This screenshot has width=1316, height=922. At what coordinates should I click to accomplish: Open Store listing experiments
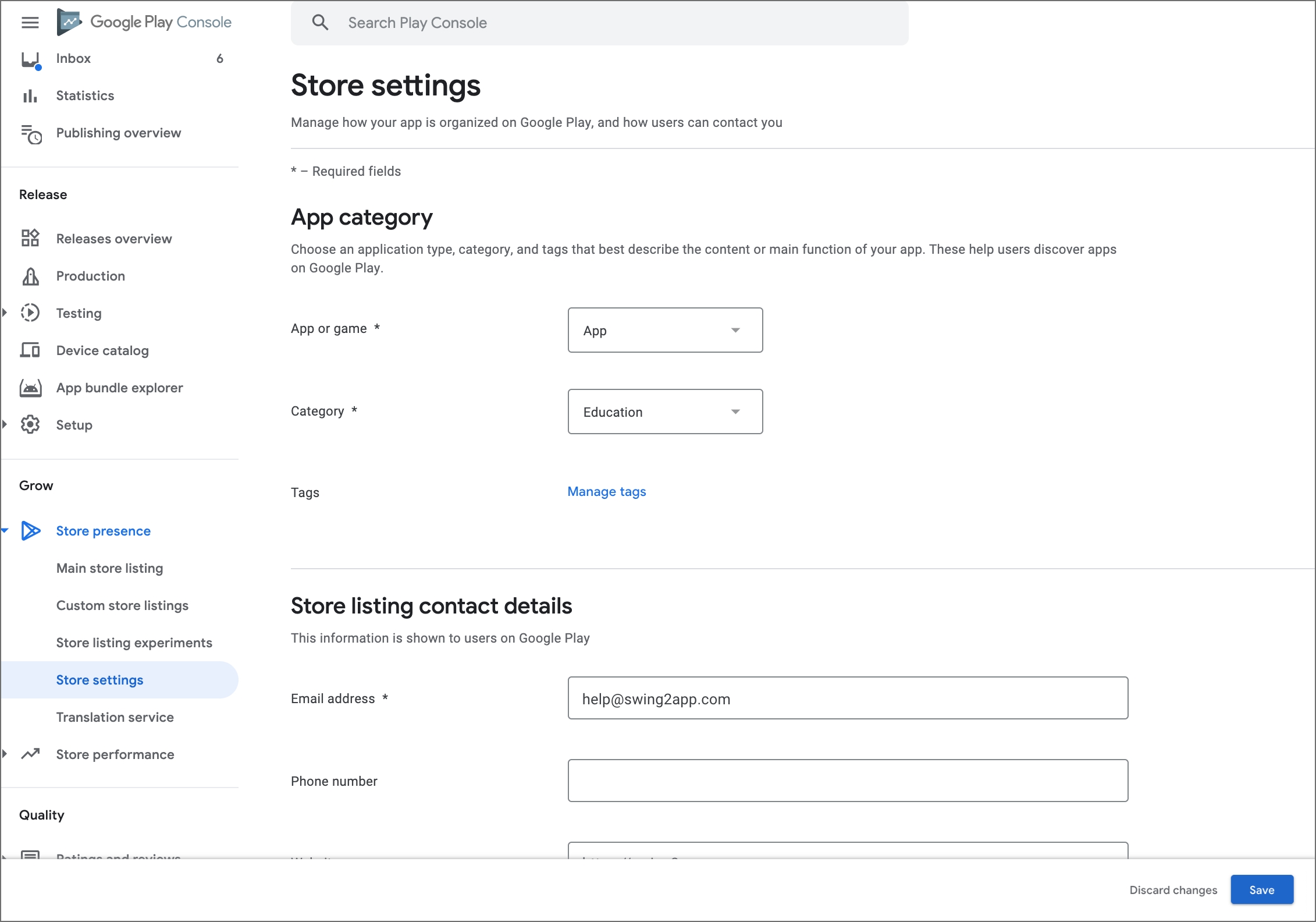coord(134,643)
